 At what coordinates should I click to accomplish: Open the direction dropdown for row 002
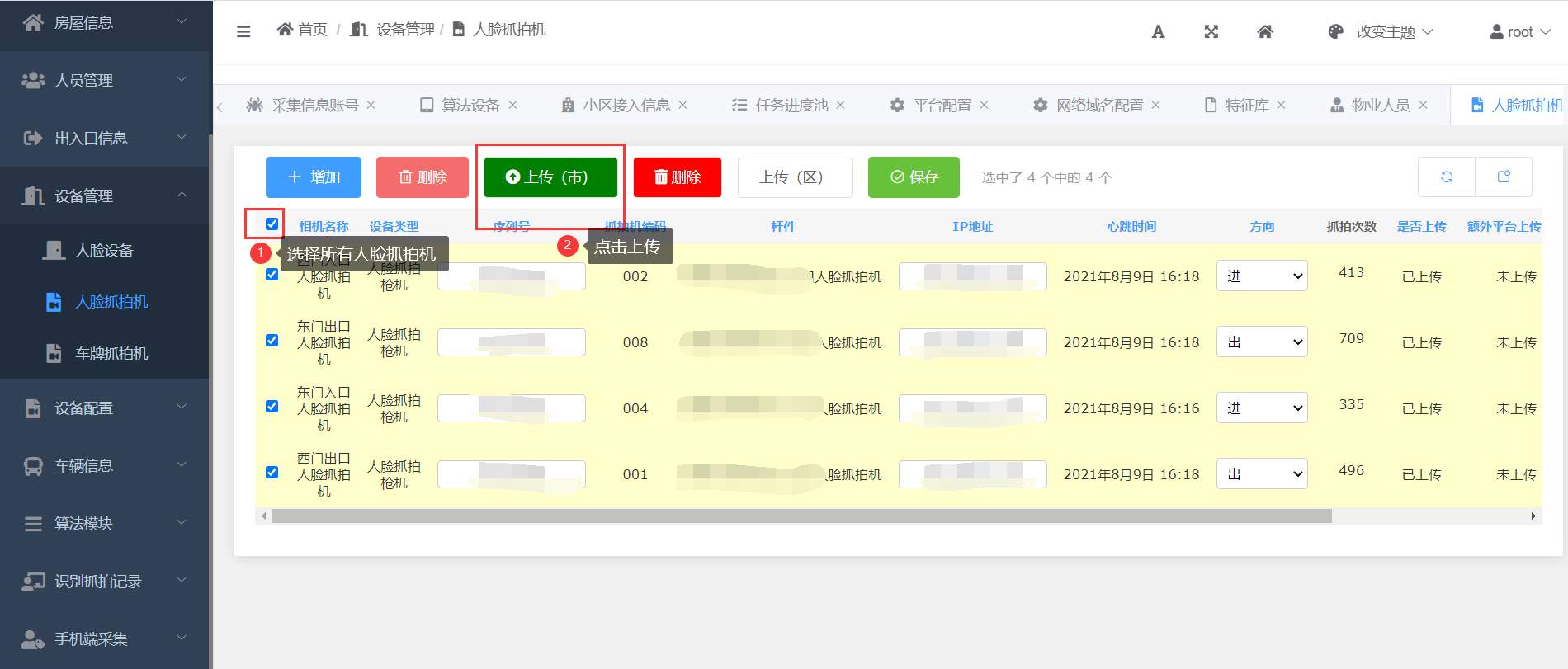pos(1261,276)
